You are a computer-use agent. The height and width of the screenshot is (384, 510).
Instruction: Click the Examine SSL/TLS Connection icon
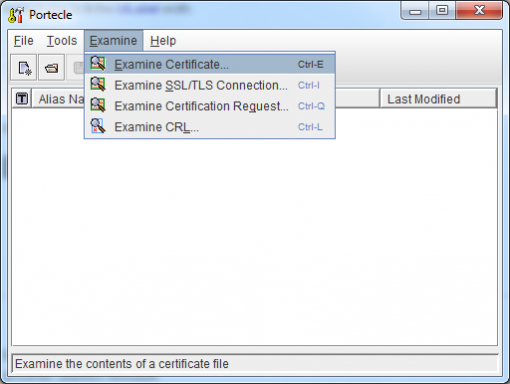[x=98, y=84]
